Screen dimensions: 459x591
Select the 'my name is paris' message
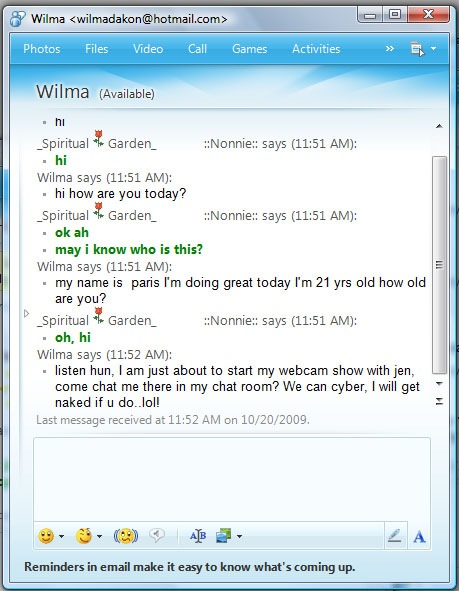click(x=240, y=291)
